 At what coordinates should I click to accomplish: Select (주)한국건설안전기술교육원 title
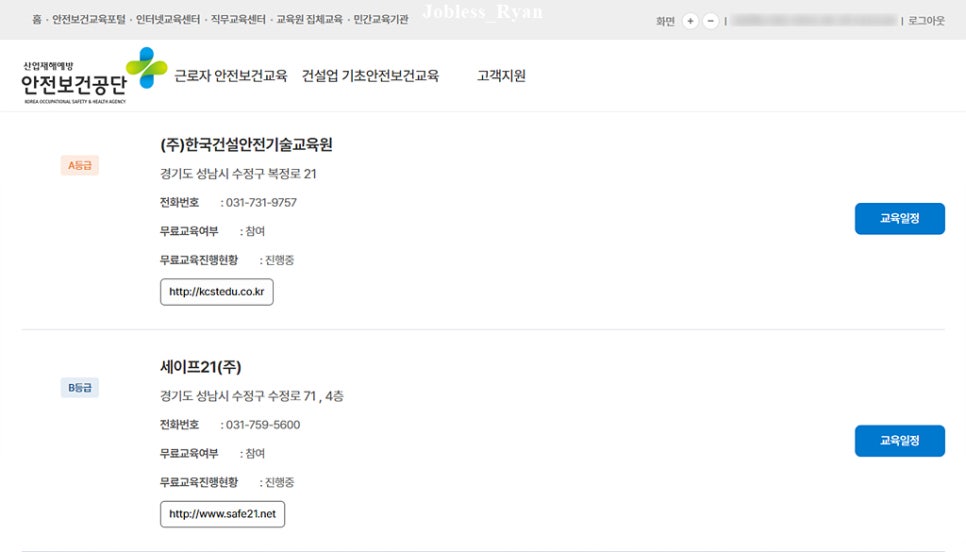[246, 145]
